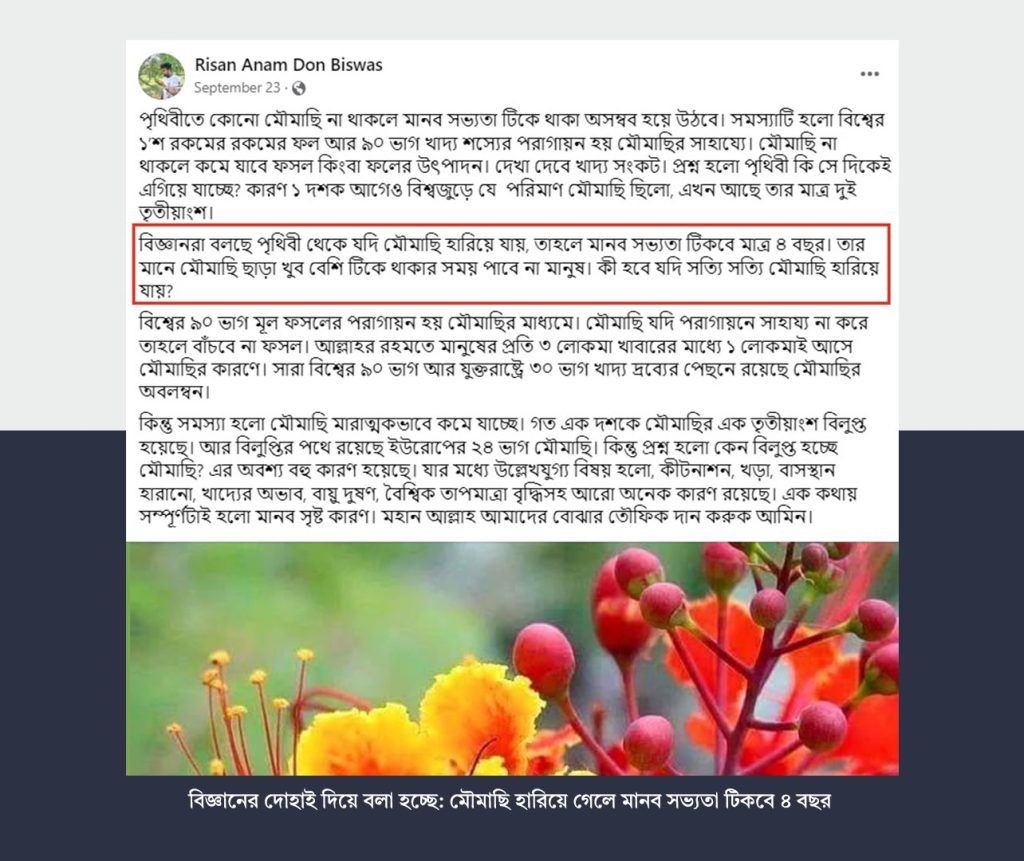1024x861 pixels.
Task: Click the sentence ending তৃতীয়াংশ in first paragraph
Action: (497, 201)
